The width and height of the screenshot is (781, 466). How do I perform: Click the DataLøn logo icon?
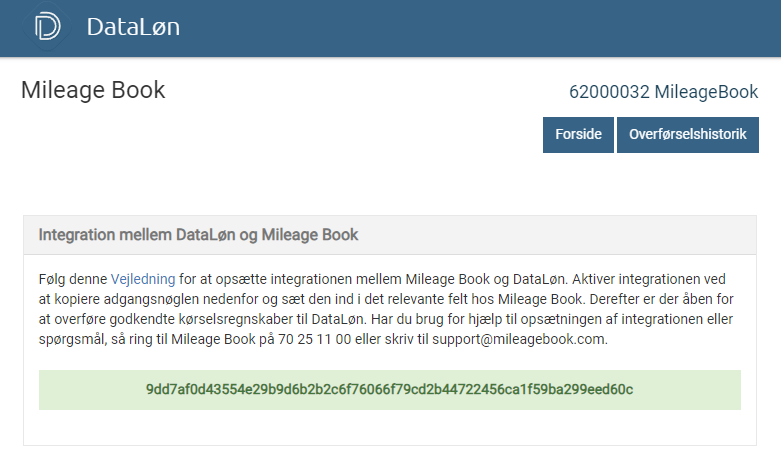pyautogui.click(x=47, y=26)
